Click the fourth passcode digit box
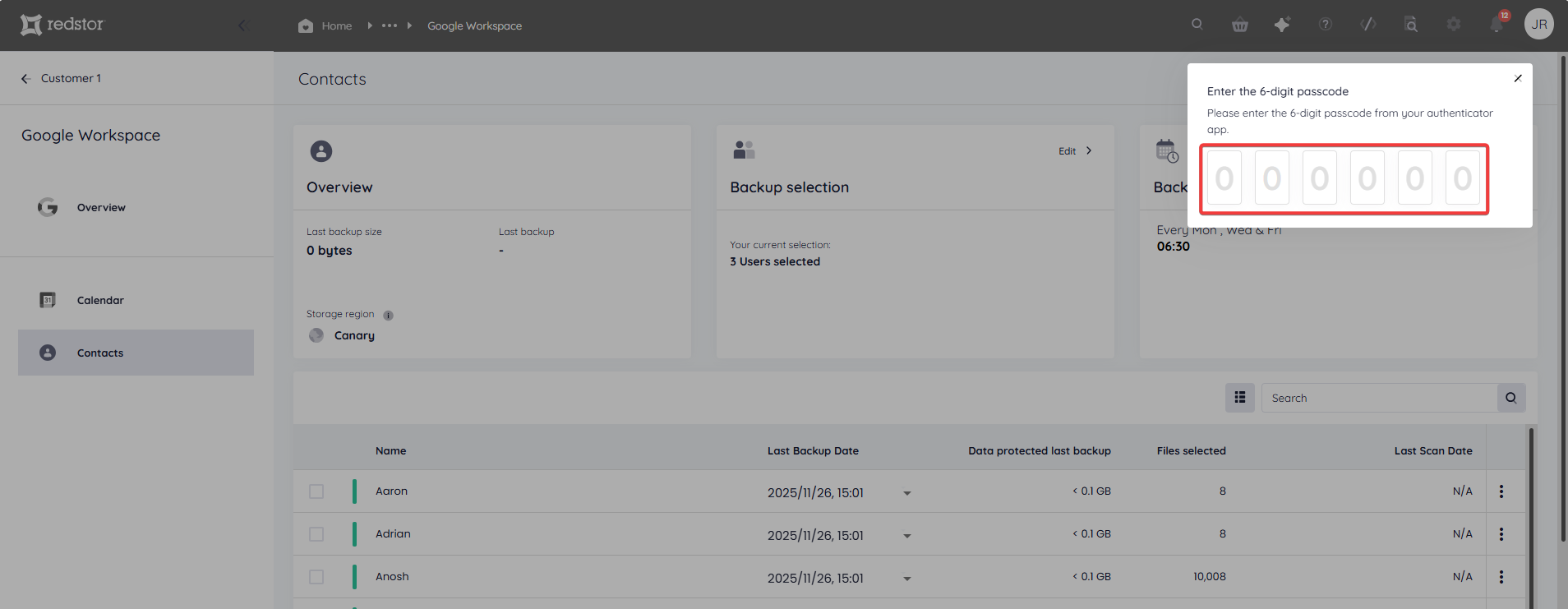 click(x=1367, y=178)
